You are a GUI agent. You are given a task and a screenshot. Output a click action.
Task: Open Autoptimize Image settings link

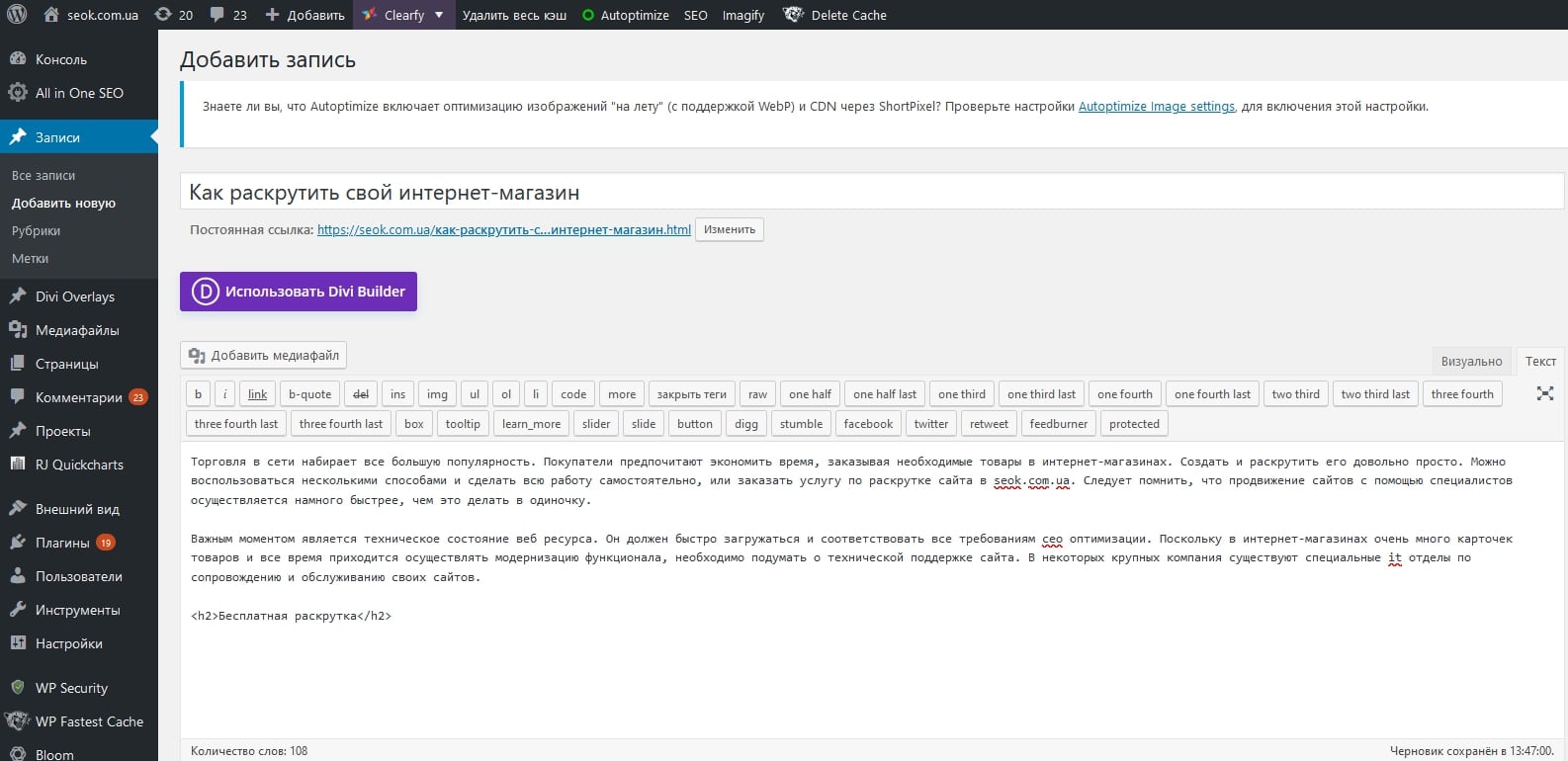1157,106
